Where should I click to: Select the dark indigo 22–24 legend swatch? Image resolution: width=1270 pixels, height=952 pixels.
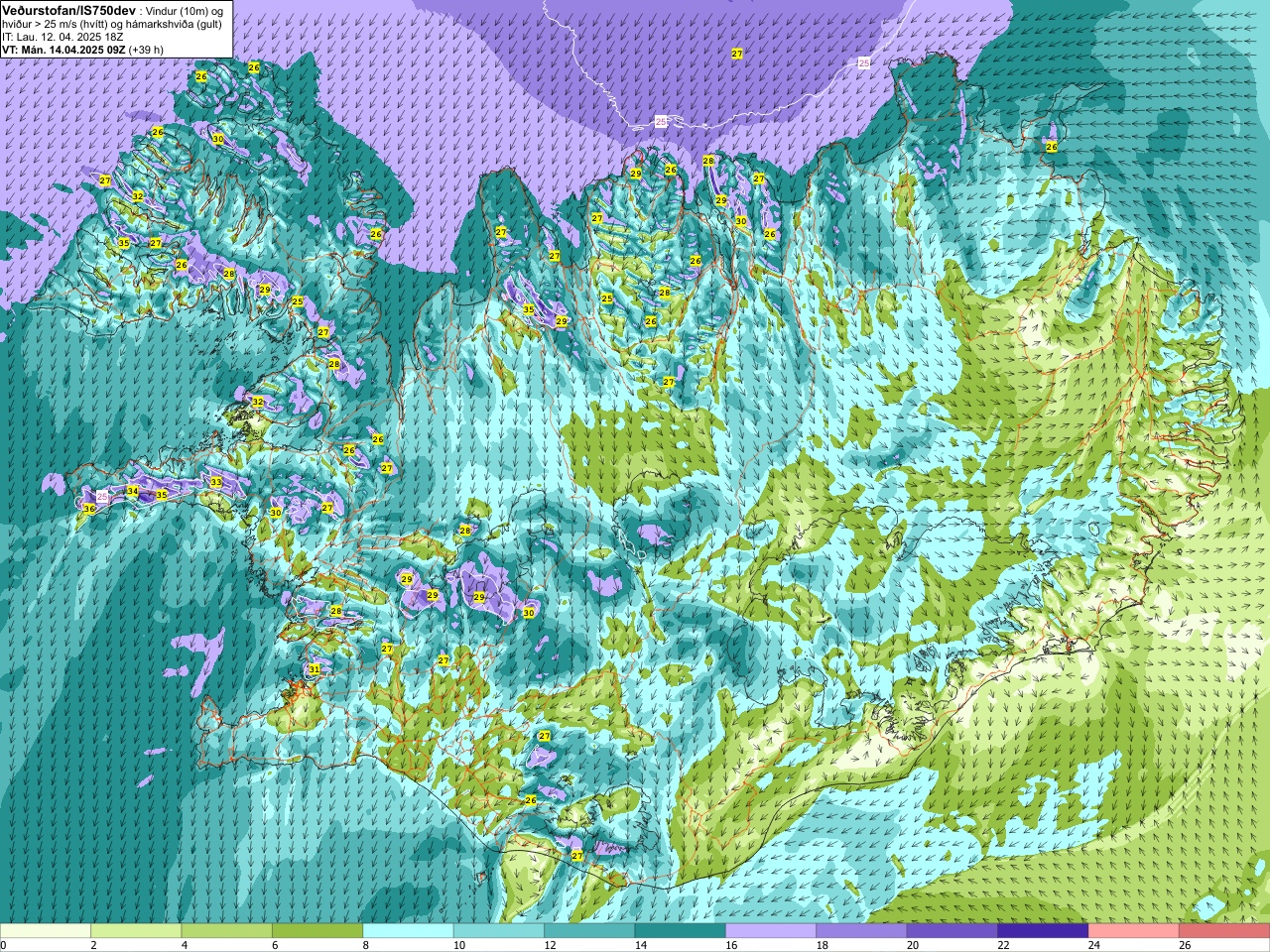[1043, 931]
